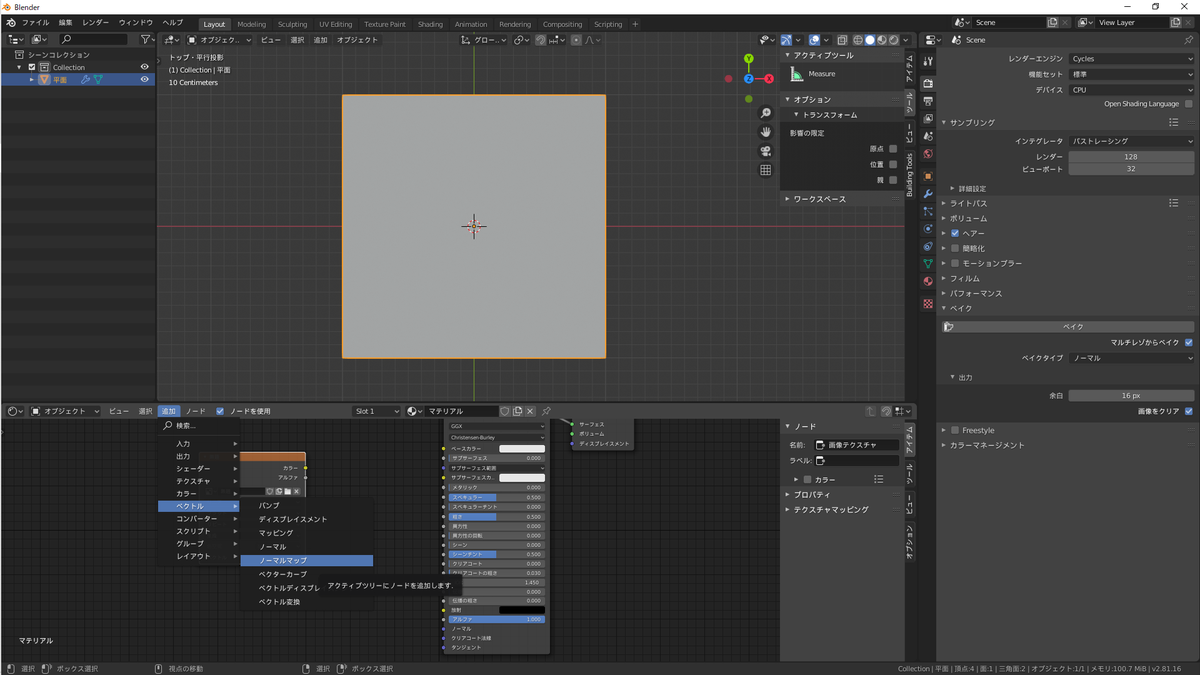Image resolution: width=1200 pixels, height=675 pixels.
Task: Open the レンダーエンジン Cycles dropdown
Action: click(x=1131, y=59)
